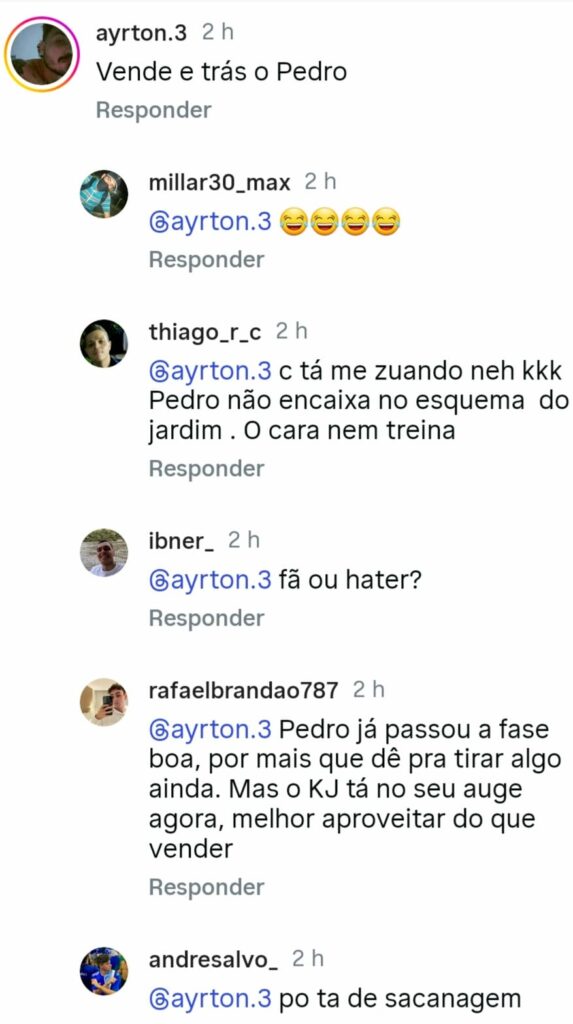
Task: Open millar30_max username
Action: pyautogui.click(x=220, y=183)
